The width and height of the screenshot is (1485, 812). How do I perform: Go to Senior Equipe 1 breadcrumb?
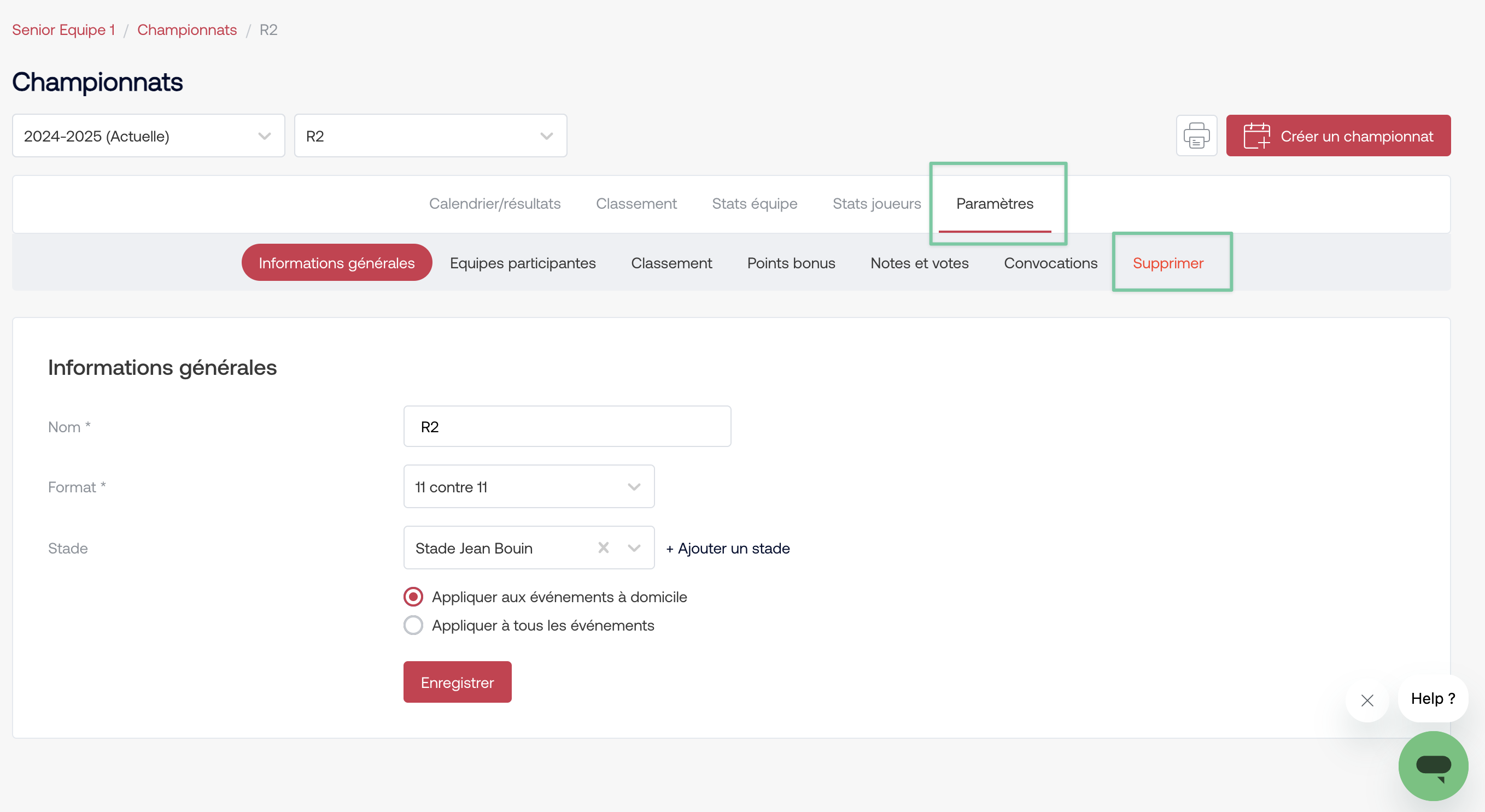coord(63,30)
